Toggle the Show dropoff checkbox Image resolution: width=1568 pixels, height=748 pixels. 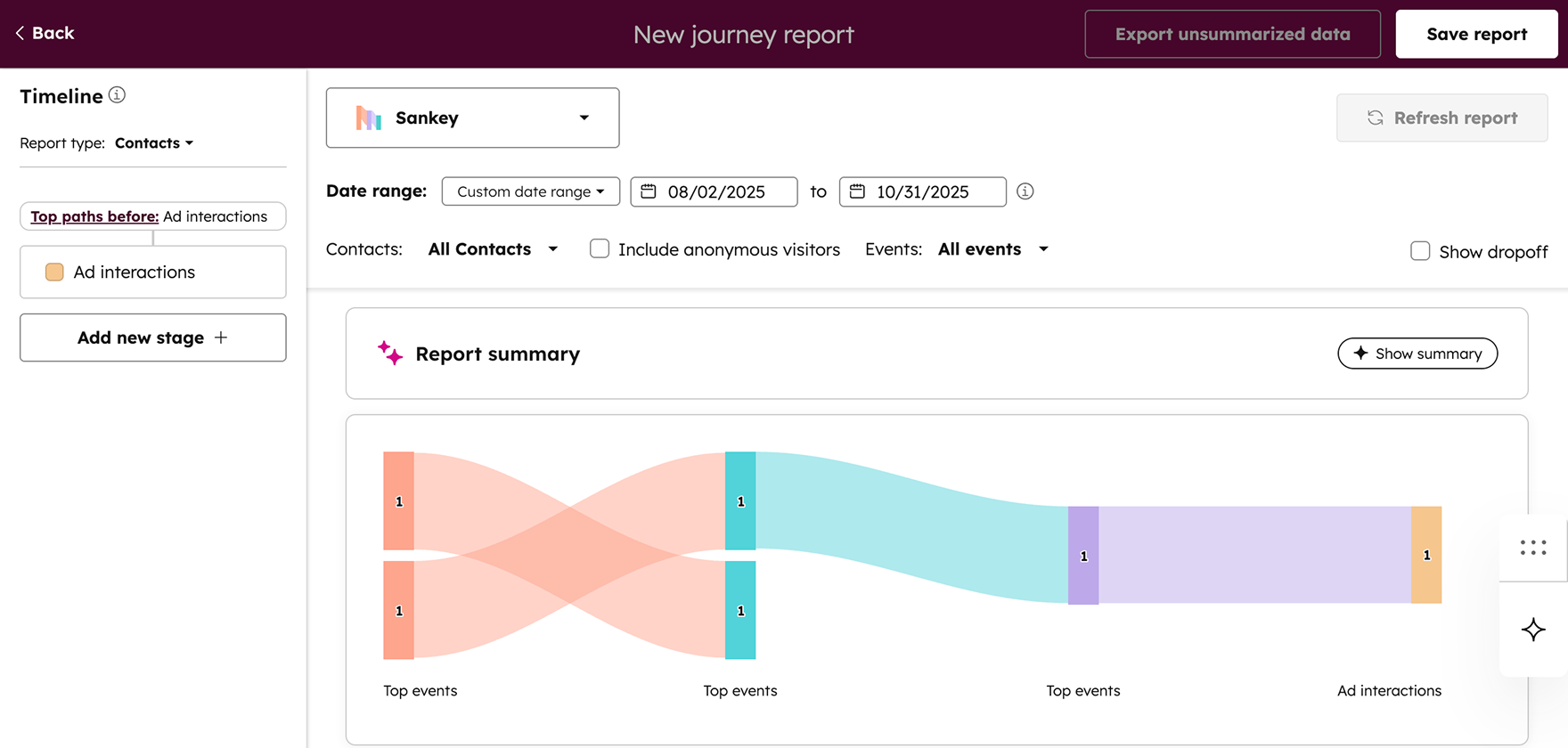tap(1420, 251)
